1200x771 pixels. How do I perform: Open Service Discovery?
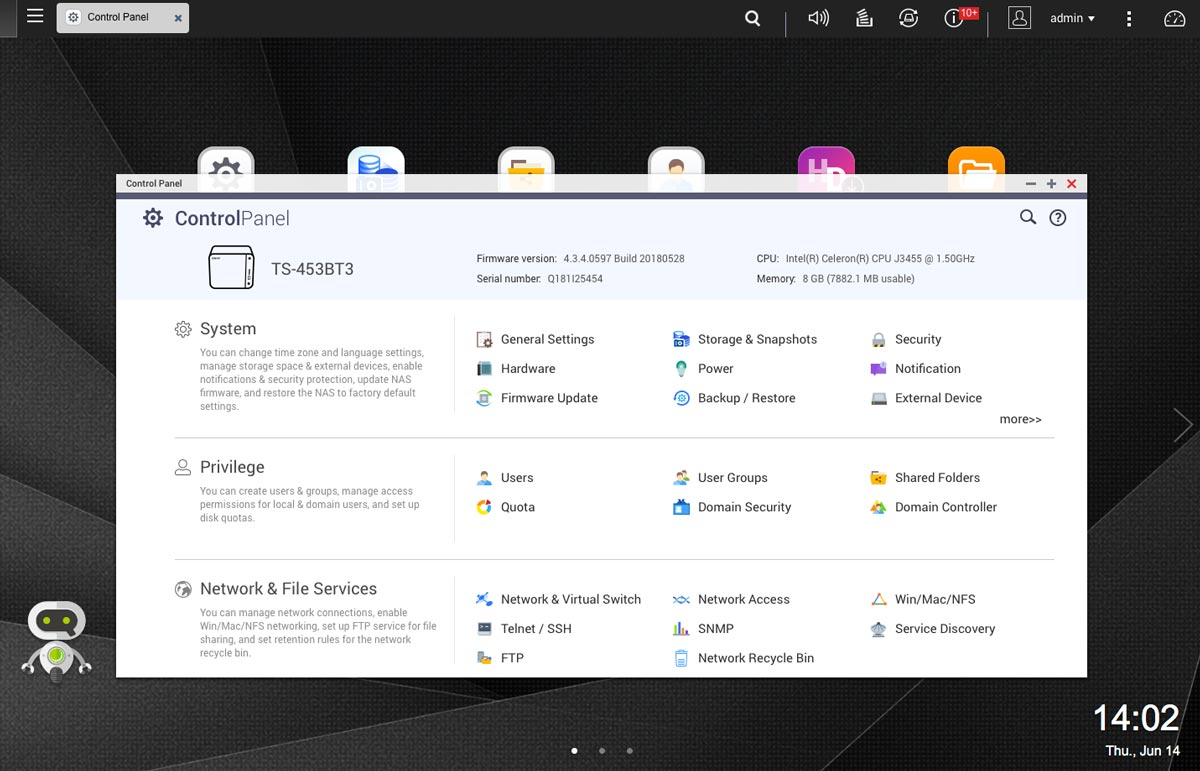pos(932,628)
